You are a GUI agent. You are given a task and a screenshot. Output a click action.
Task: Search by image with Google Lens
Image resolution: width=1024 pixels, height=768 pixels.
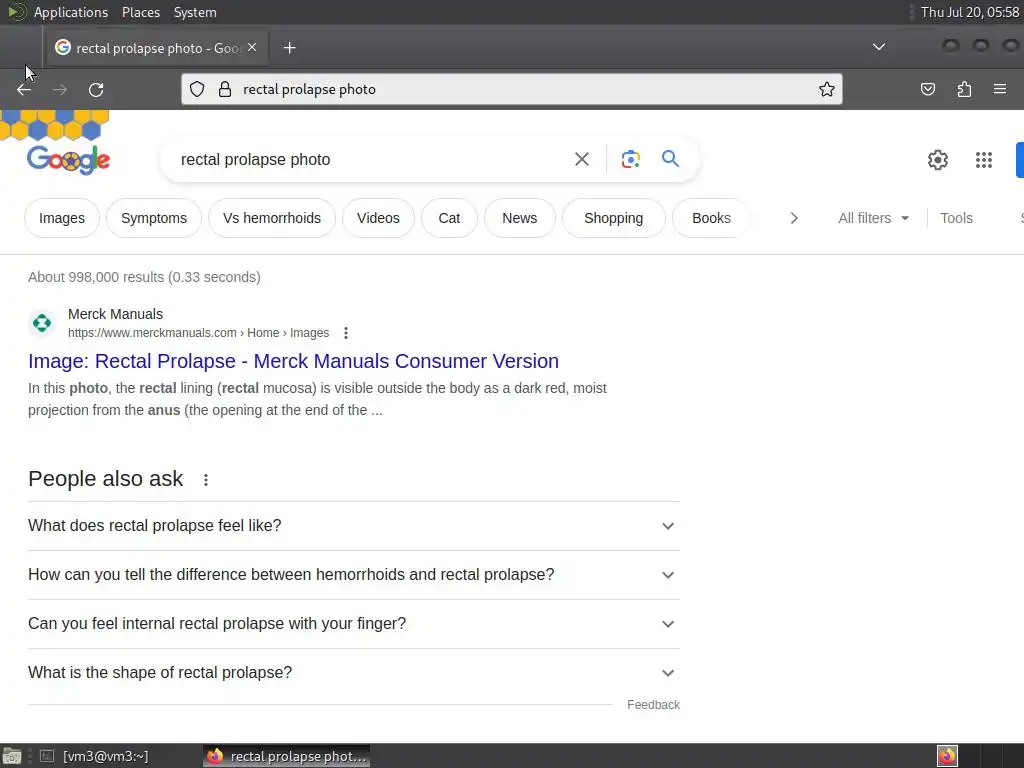pos(630,159)
